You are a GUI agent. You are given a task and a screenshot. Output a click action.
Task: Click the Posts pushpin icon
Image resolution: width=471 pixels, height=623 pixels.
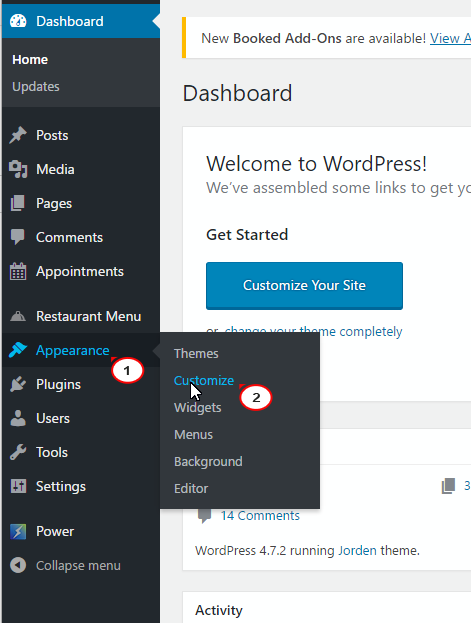click(x=18, y=135)
